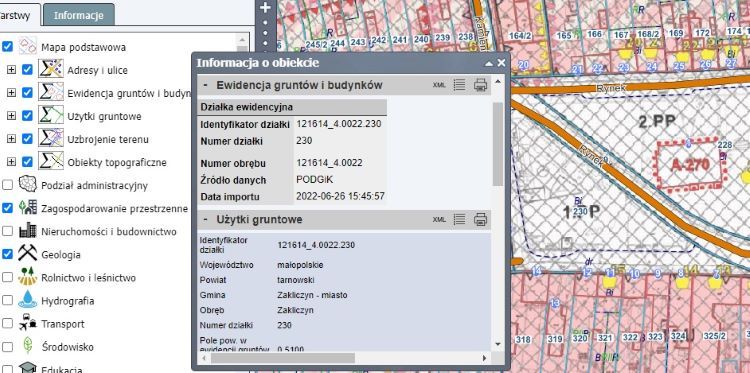Enable the Hydrografia layer checkbox
The width and height of the screenshot is (750, 373).
pyautogui.click(x=7, y=300)
